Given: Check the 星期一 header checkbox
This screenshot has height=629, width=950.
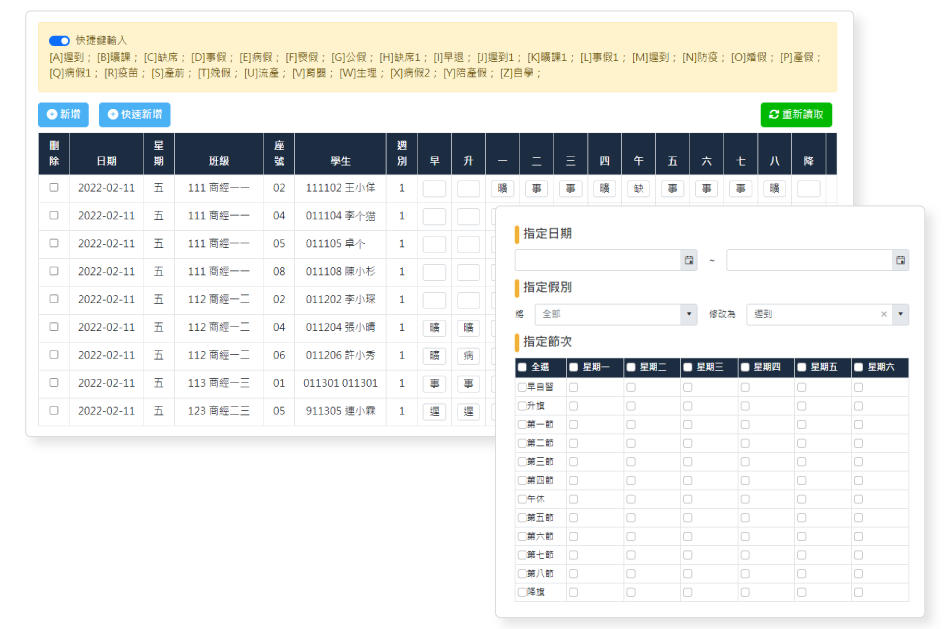Looking at the screenshot, I should coord(574,367).
